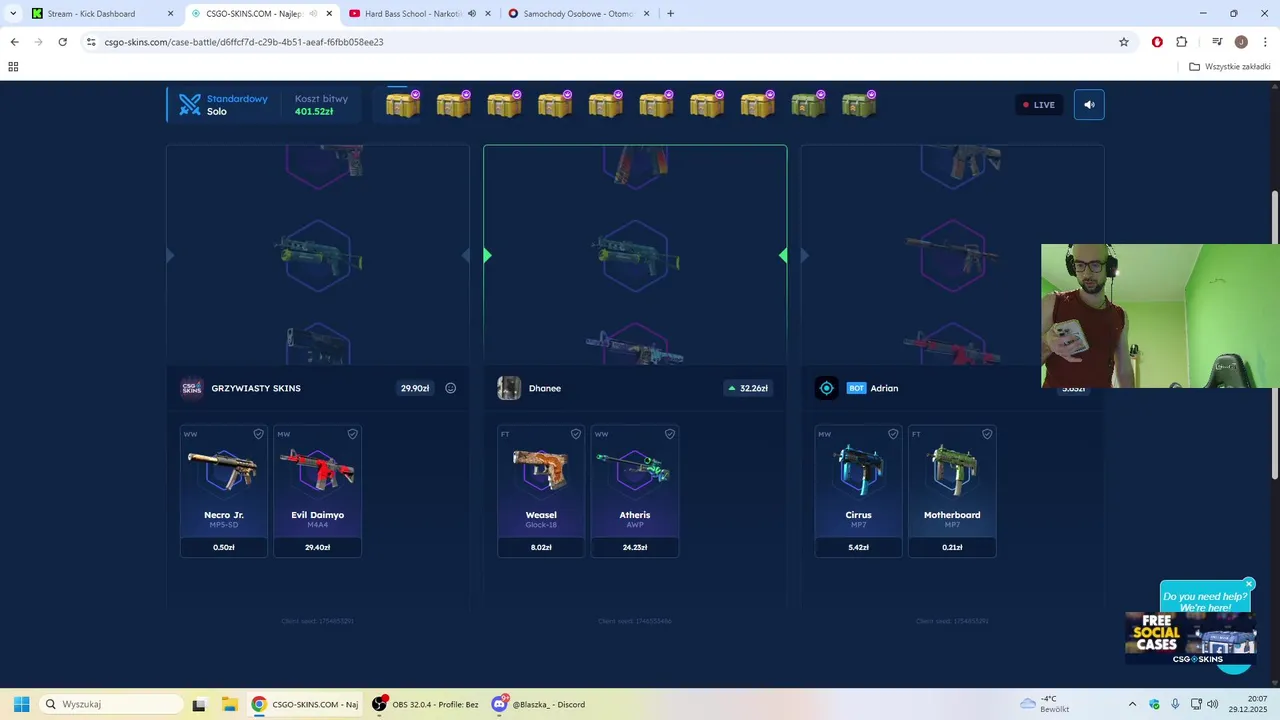Click the 5.42zł price on Cirrus
The height and width of the screenshot is (720, 1280).
click(859, 548)
